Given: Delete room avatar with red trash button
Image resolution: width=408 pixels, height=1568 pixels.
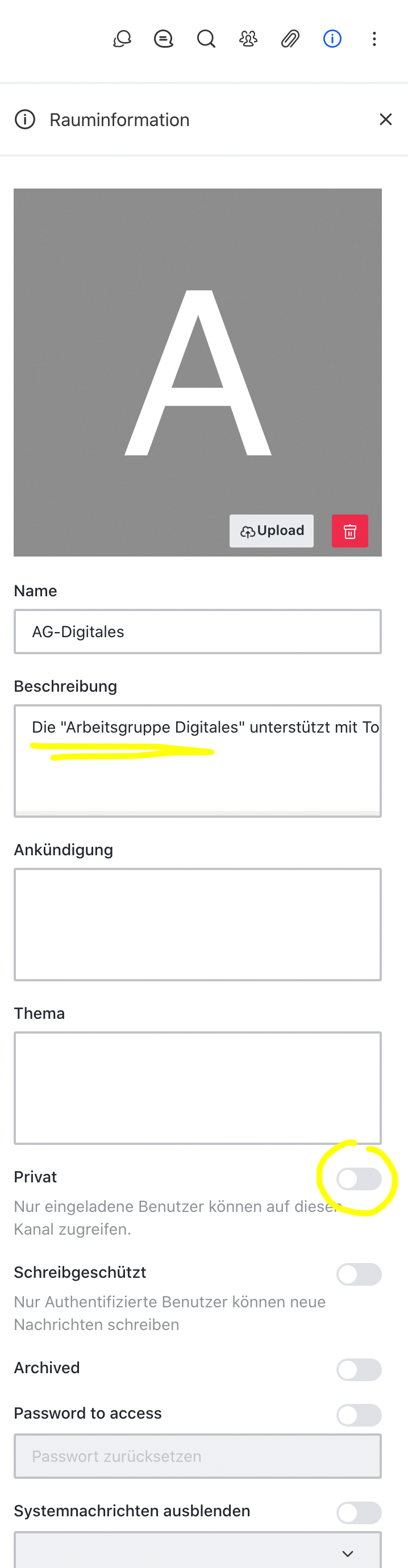Looking at the screenshot, I should pos(349,531).
